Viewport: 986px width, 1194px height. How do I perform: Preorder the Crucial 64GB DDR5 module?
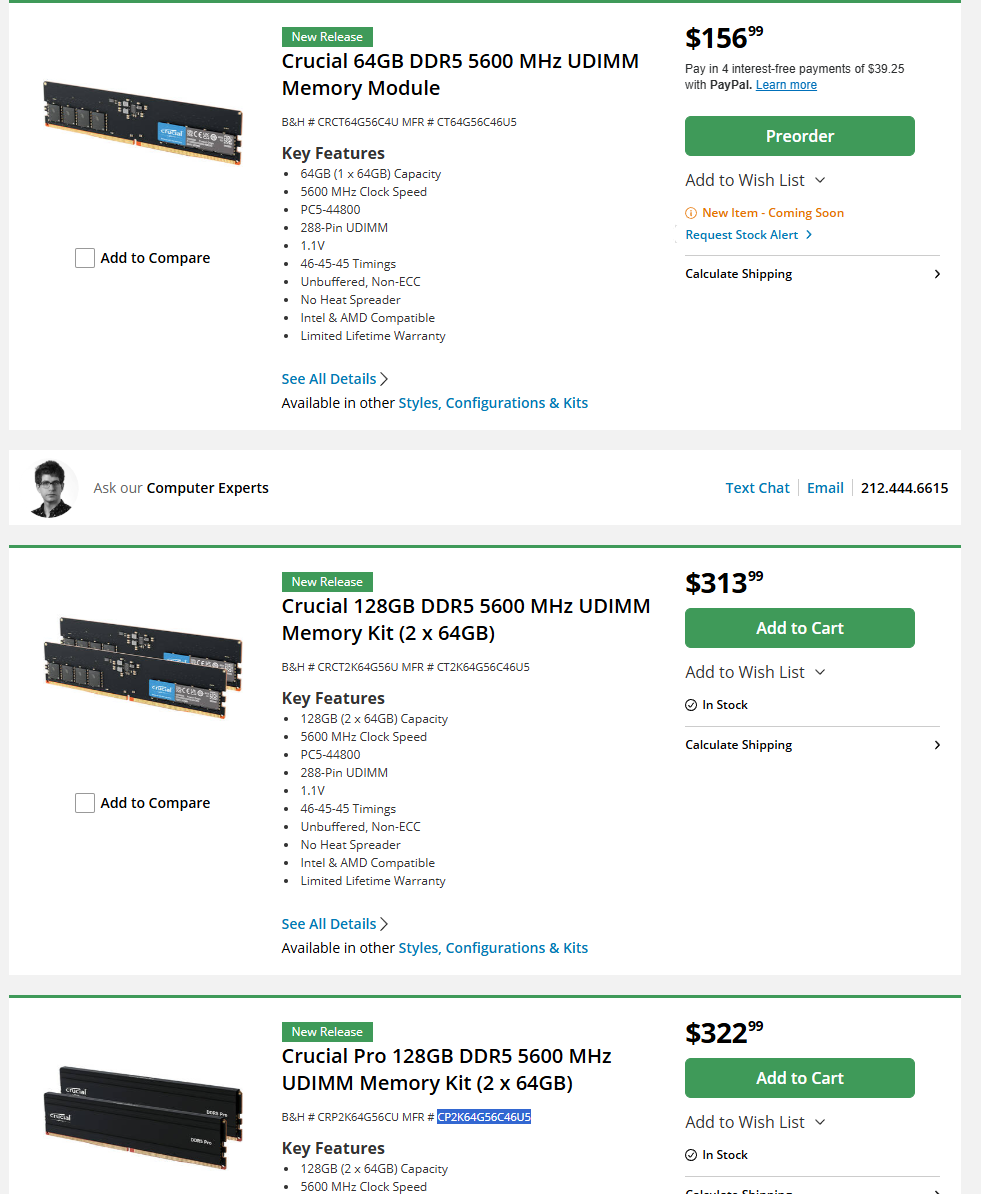coord(799,136)
